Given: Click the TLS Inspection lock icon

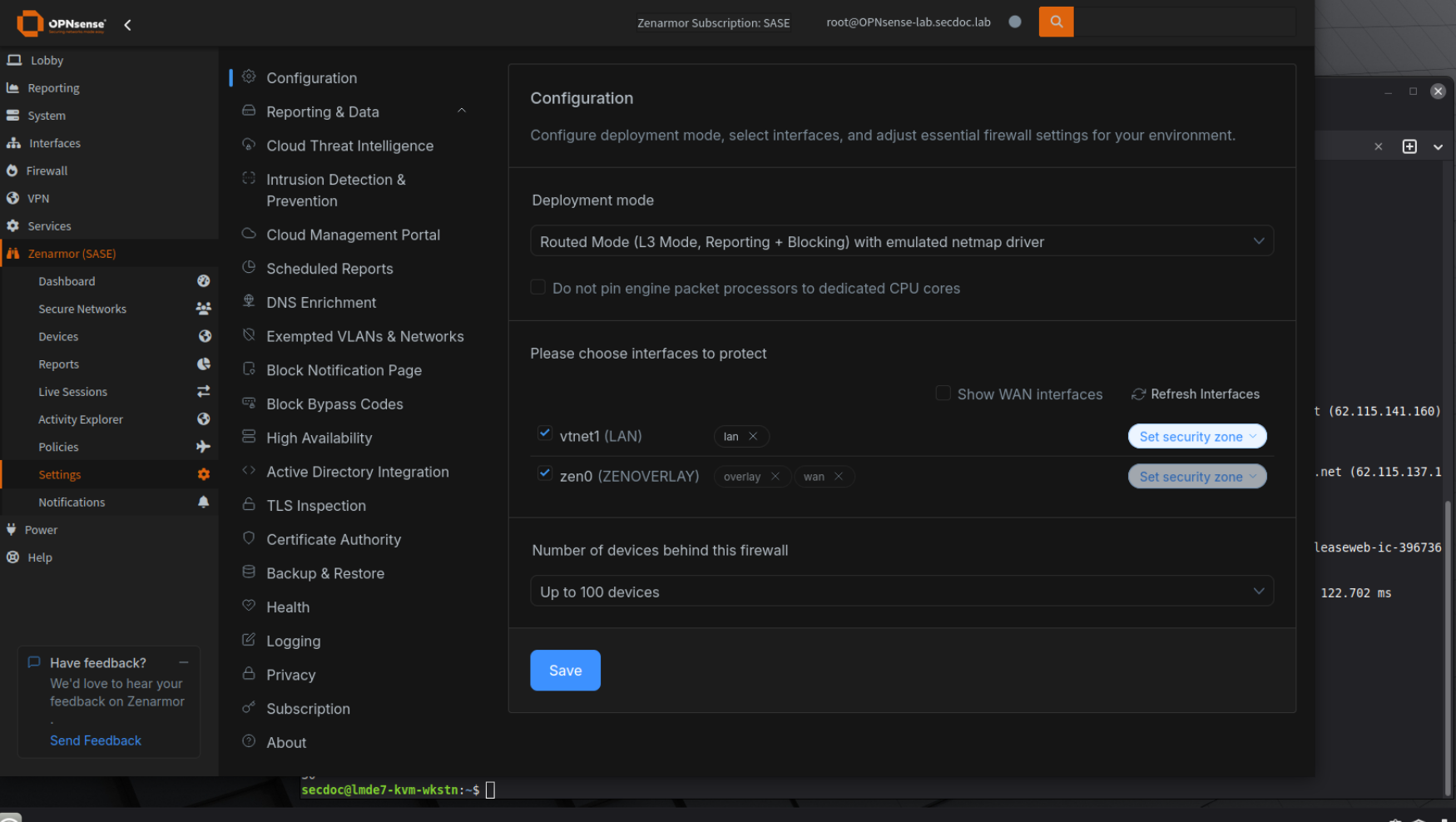Looking at the screenshot, I should (x=249, y=504).
